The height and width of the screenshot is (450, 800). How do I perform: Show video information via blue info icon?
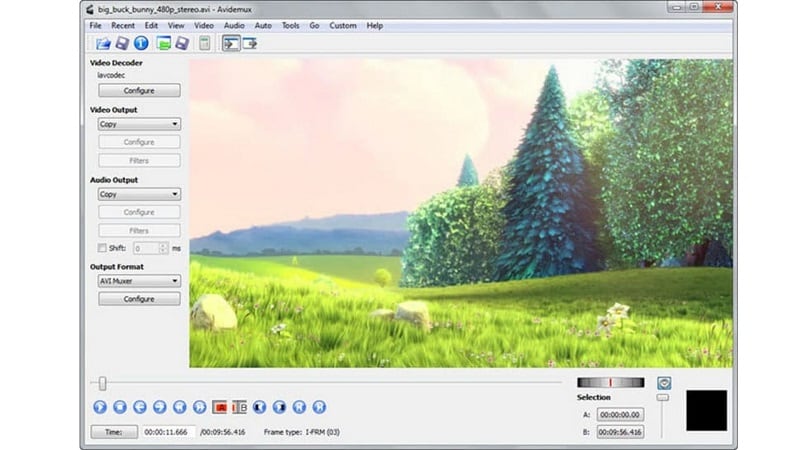coord(141,43)
